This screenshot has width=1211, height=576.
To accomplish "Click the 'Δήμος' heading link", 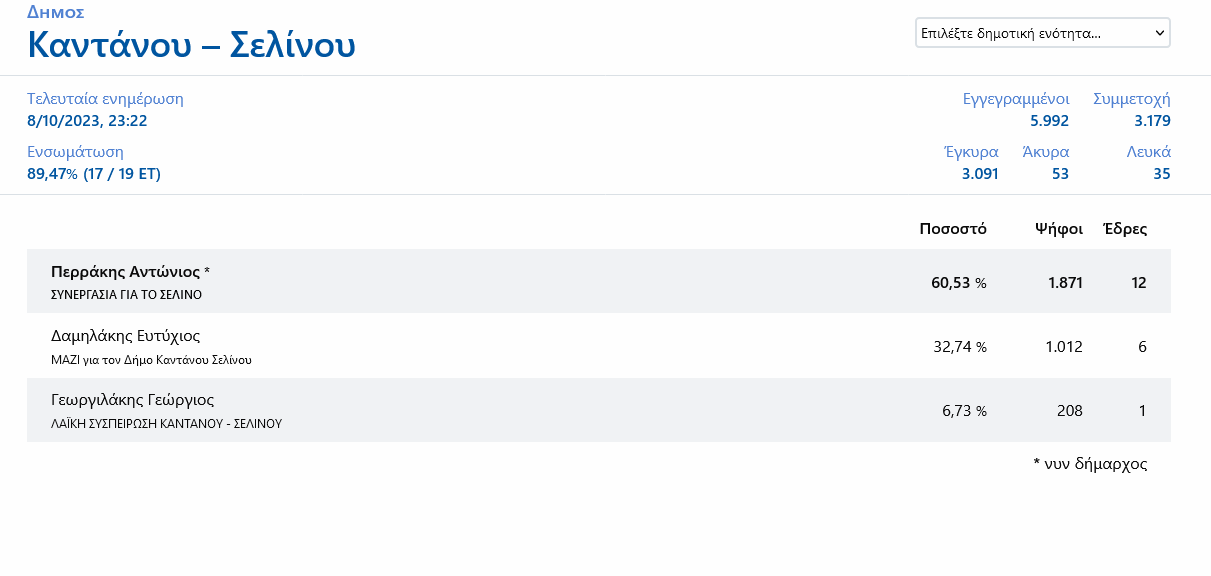I will tap(55, 12).
